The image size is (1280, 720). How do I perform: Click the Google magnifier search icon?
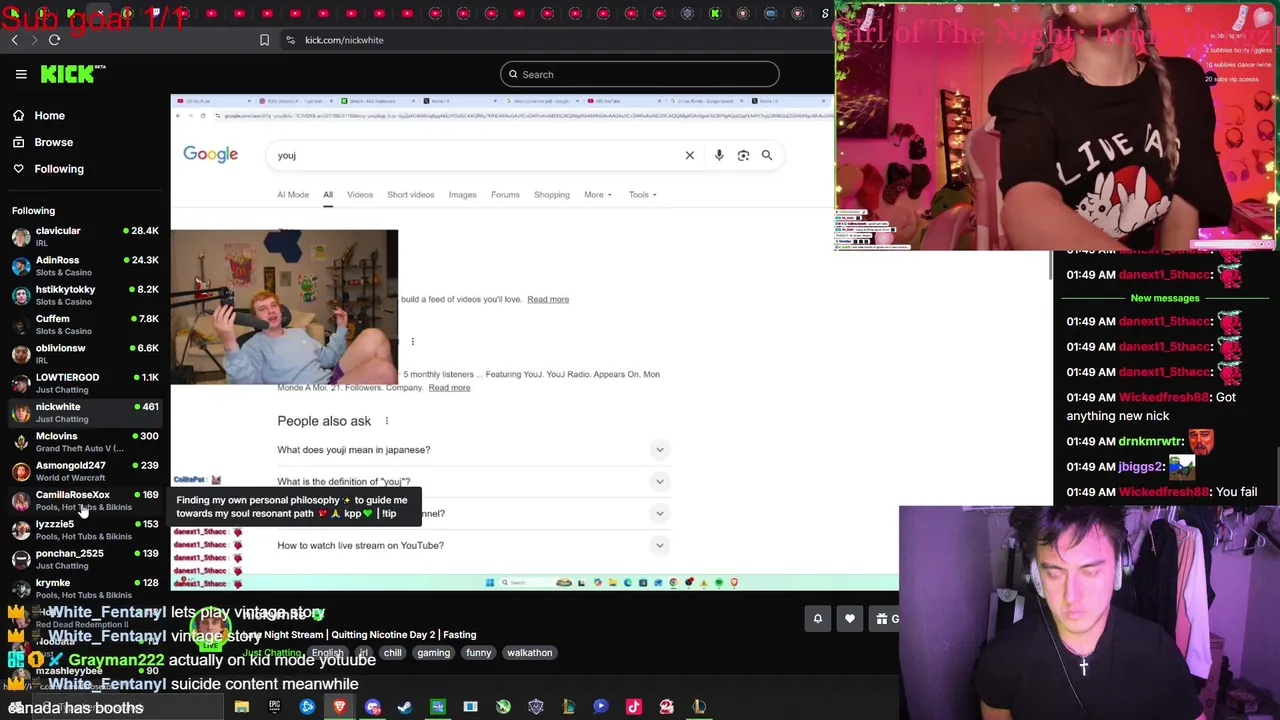767,155
